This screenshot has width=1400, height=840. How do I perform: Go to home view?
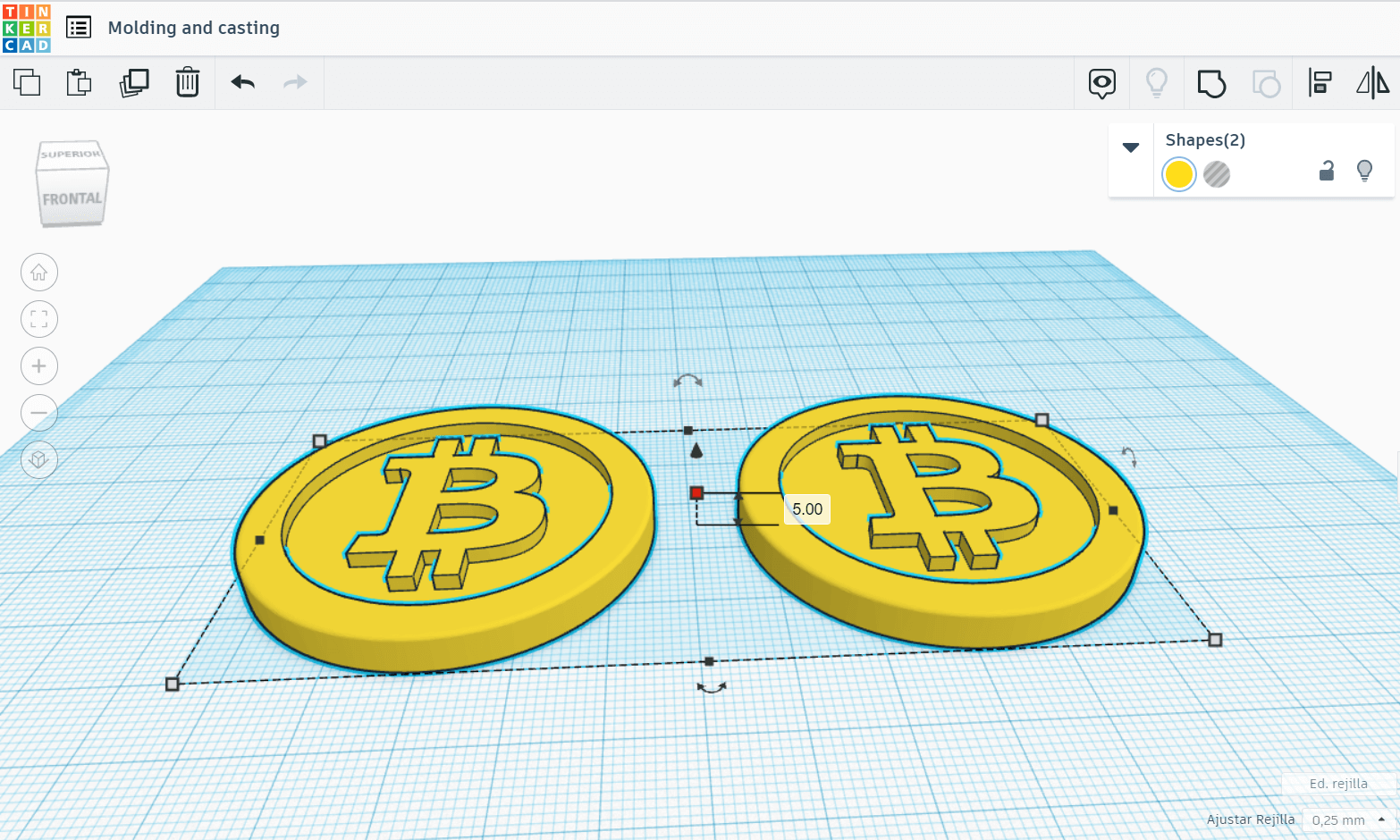click(39, 273)
